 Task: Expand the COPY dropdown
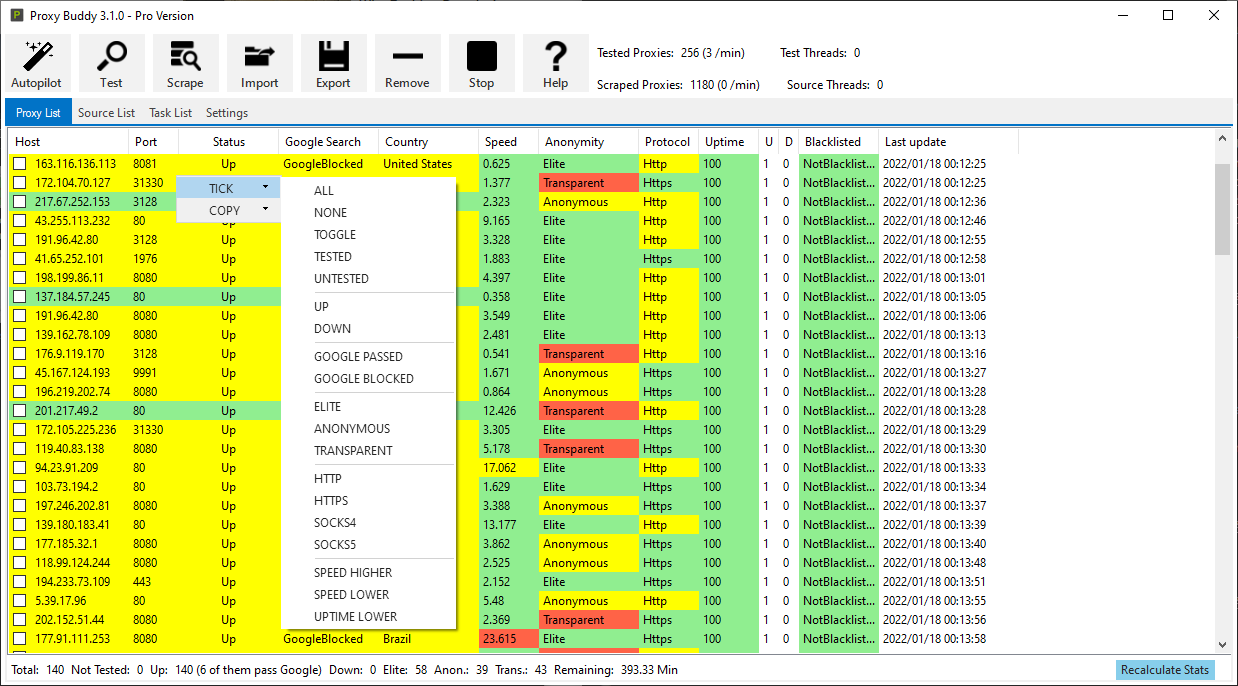click(265, 209)
